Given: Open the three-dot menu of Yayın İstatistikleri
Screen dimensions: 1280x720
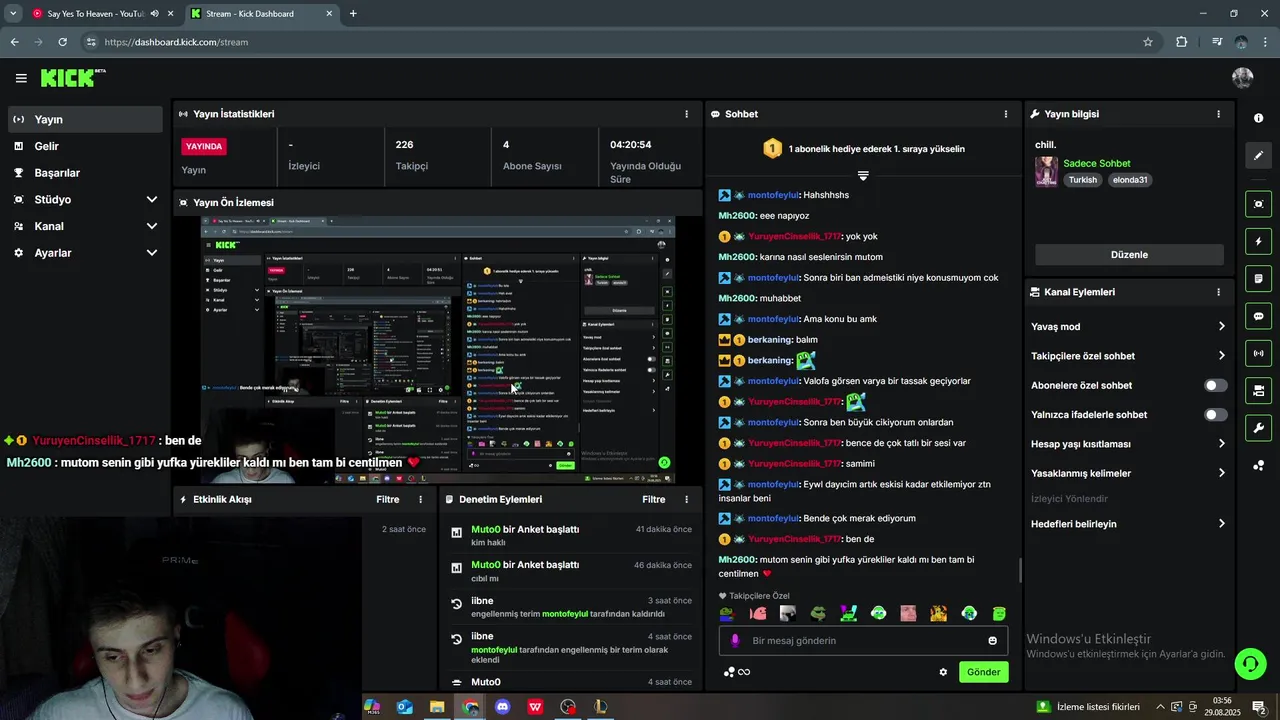Looking at the screenshot, I should tap(686, 114).
